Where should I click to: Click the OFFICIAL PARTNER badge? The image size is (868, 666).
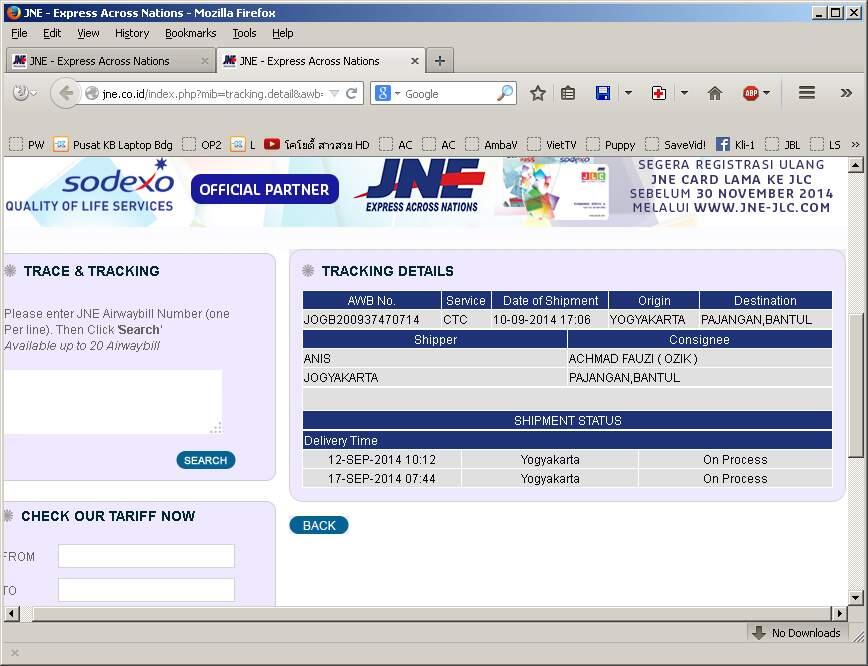coord(265,189)
